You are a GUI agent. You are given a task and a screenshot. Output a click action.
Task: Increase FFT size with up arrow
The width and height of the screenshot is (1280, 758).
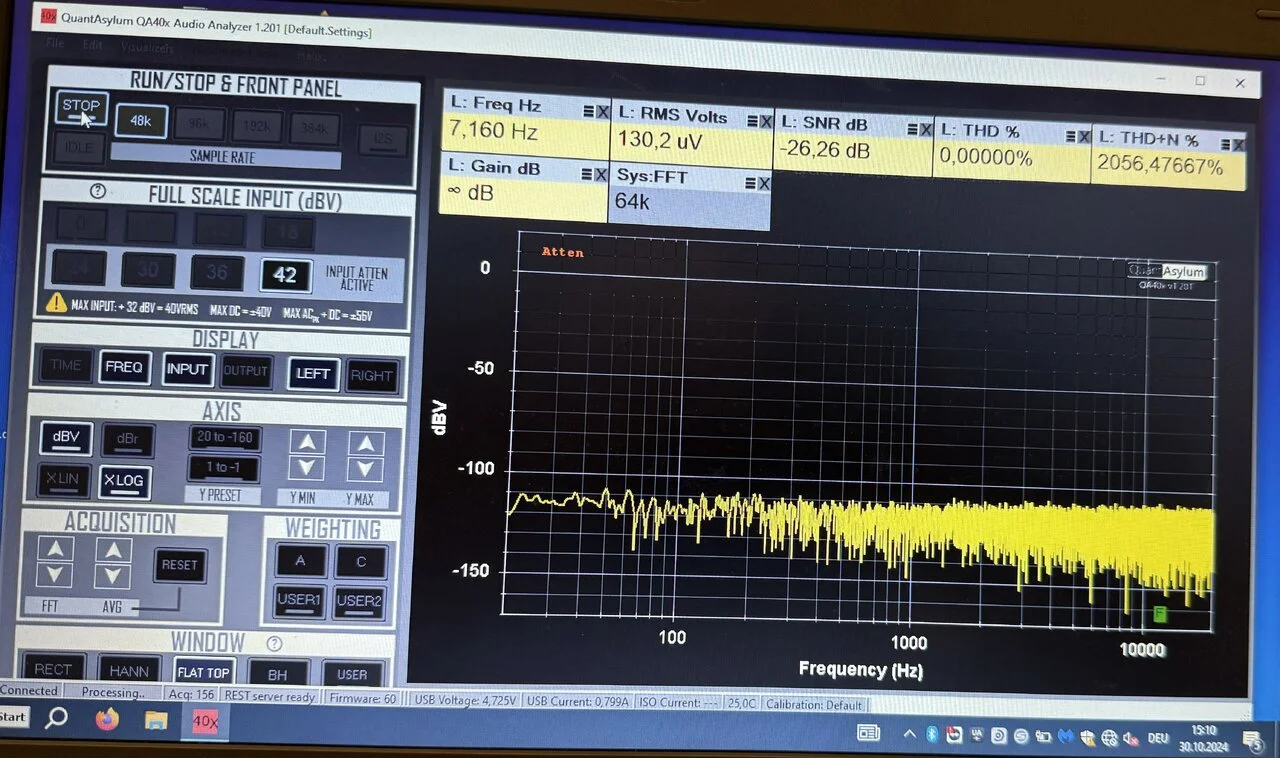point(55,549)
